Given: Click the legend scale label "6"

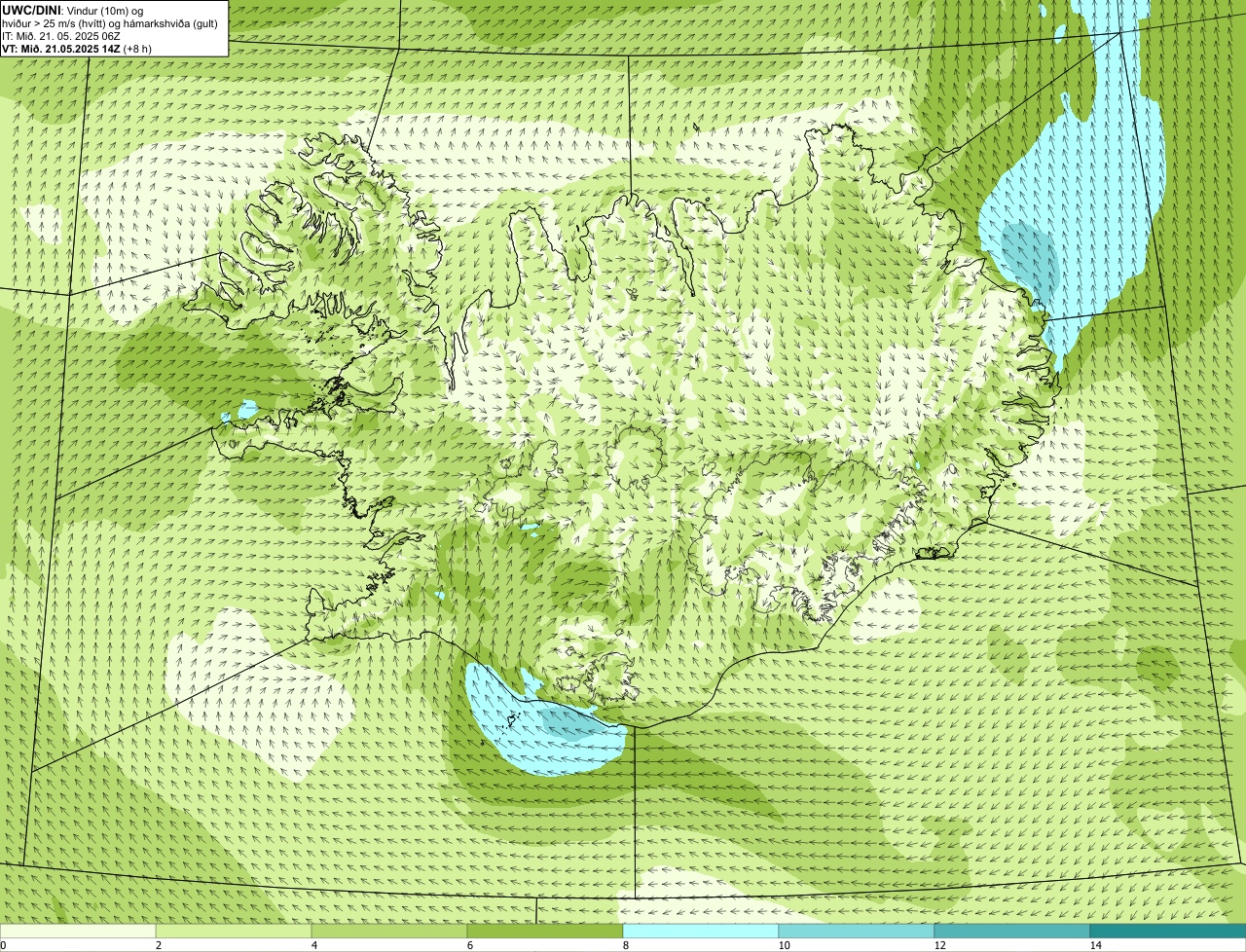Looking at the screenshot, I should 469,945.
